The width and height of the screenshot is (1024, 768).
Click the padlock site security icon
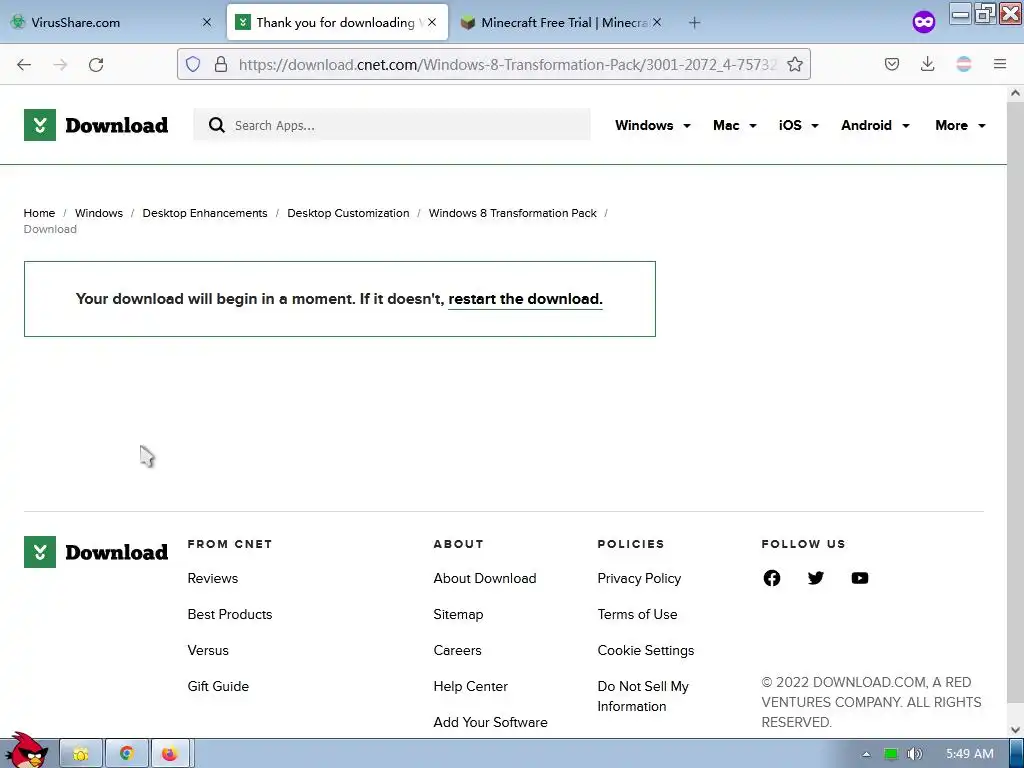(221, 64)
